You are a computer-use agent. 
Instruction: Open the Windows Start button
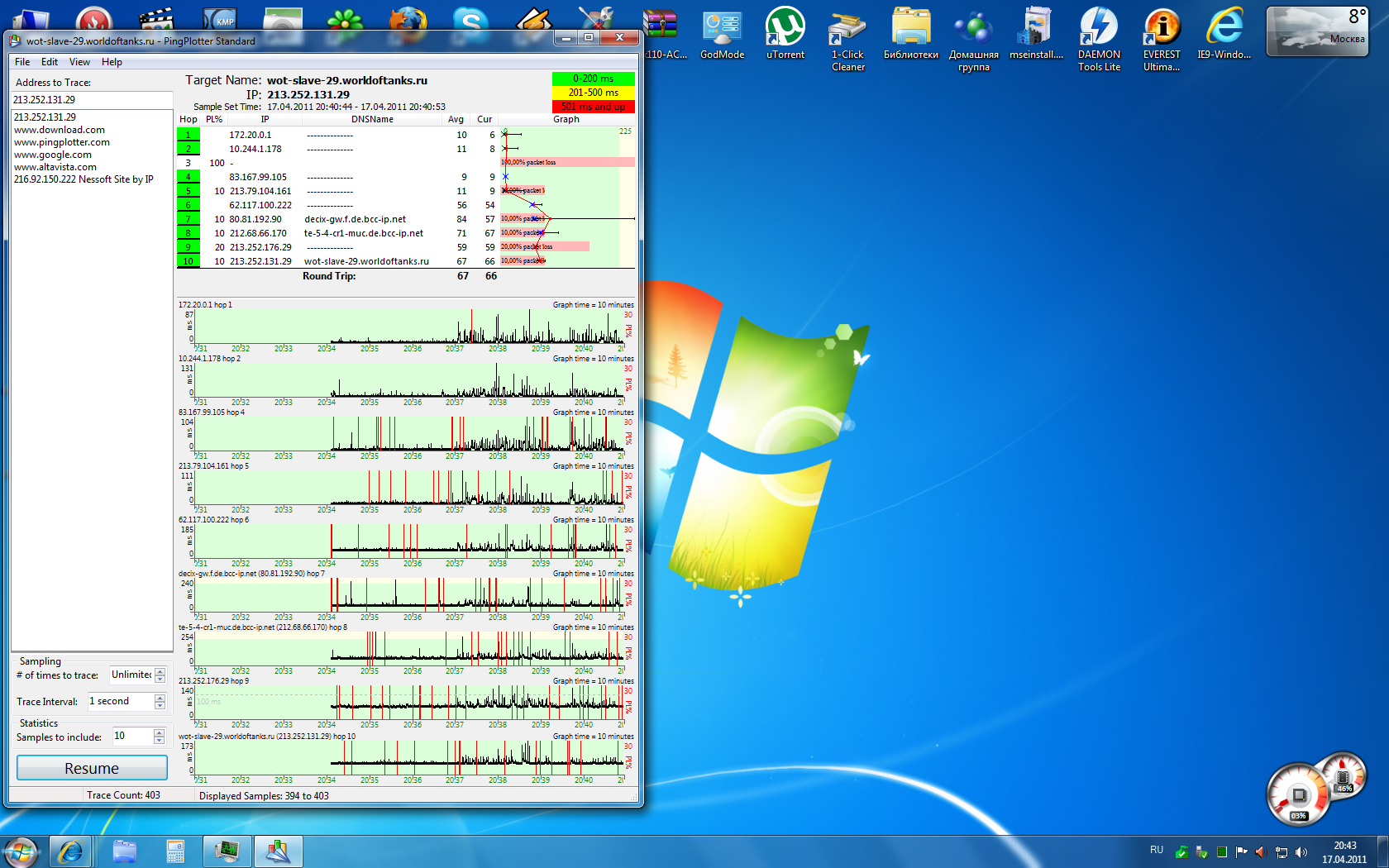coord(21,851)
